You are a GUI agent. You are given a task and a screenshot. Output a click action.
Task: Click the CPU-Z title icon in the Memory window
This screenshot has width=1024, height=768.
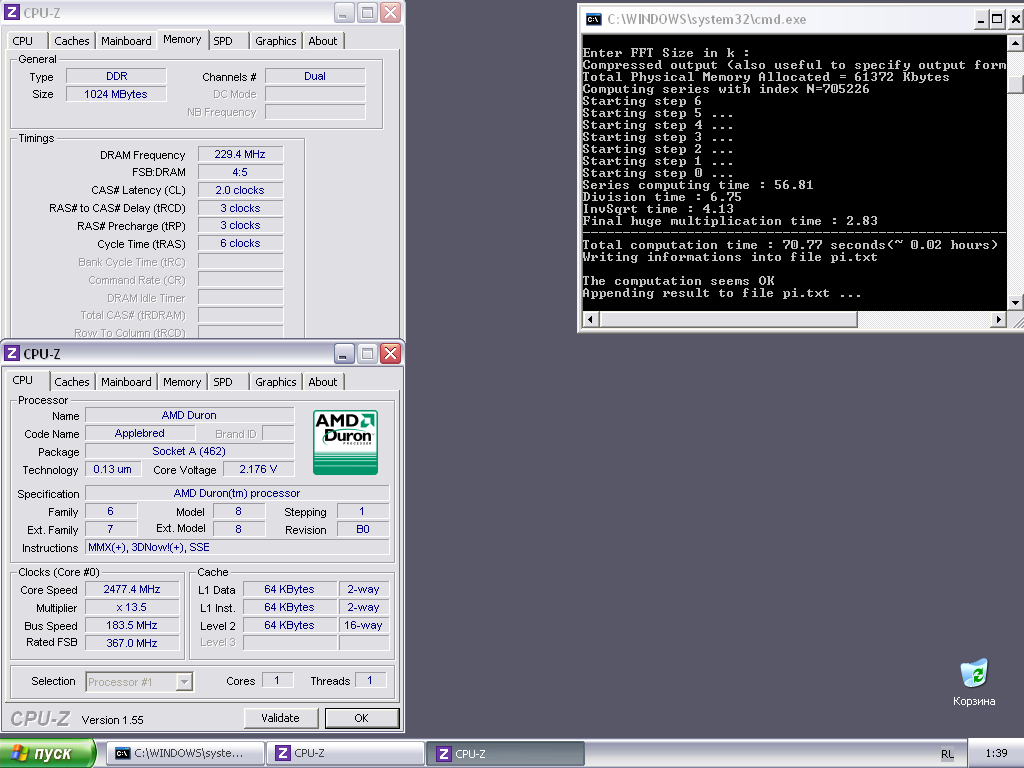[x=12, y=12]
